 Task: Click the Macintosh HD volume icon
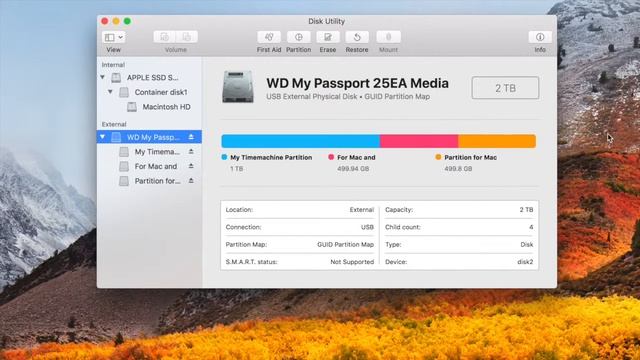click(132, 107)
